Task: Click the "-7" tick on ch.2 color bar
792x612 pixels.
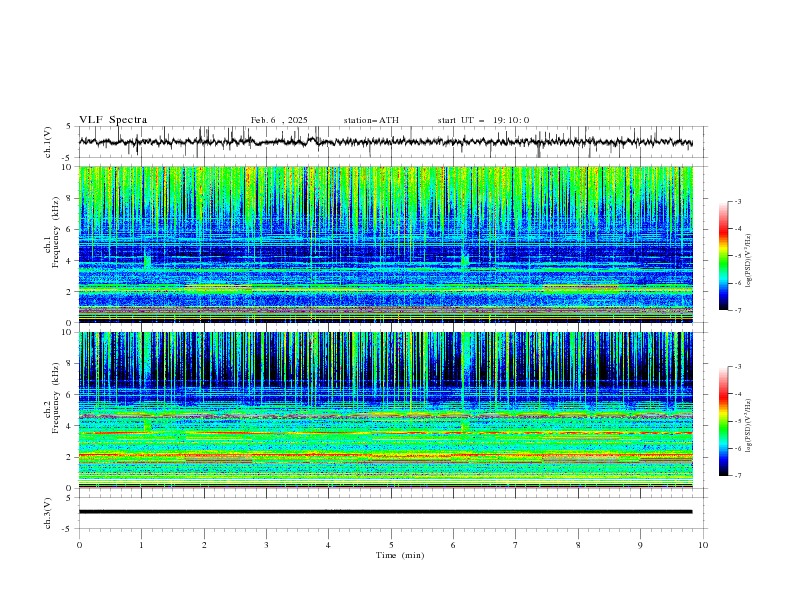Action: coord(737,476)
